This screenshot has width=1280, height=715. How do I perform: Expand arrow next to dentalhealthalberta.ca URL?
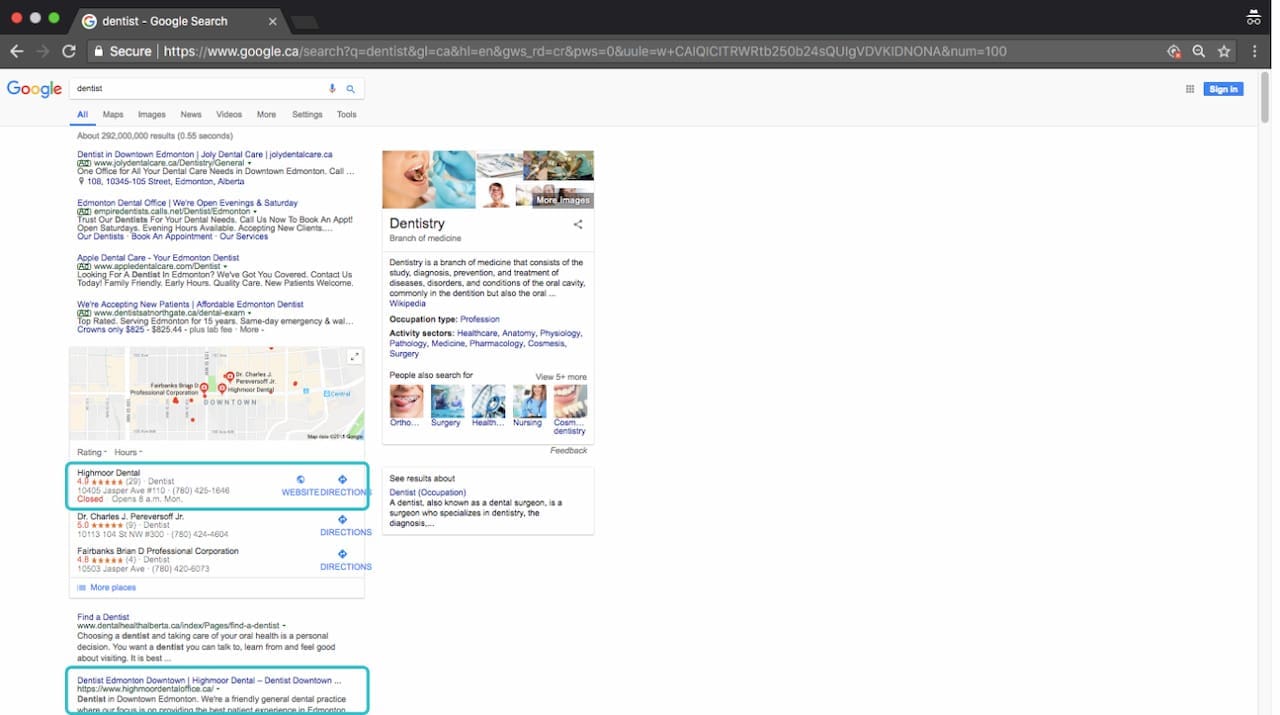[284, 626]
